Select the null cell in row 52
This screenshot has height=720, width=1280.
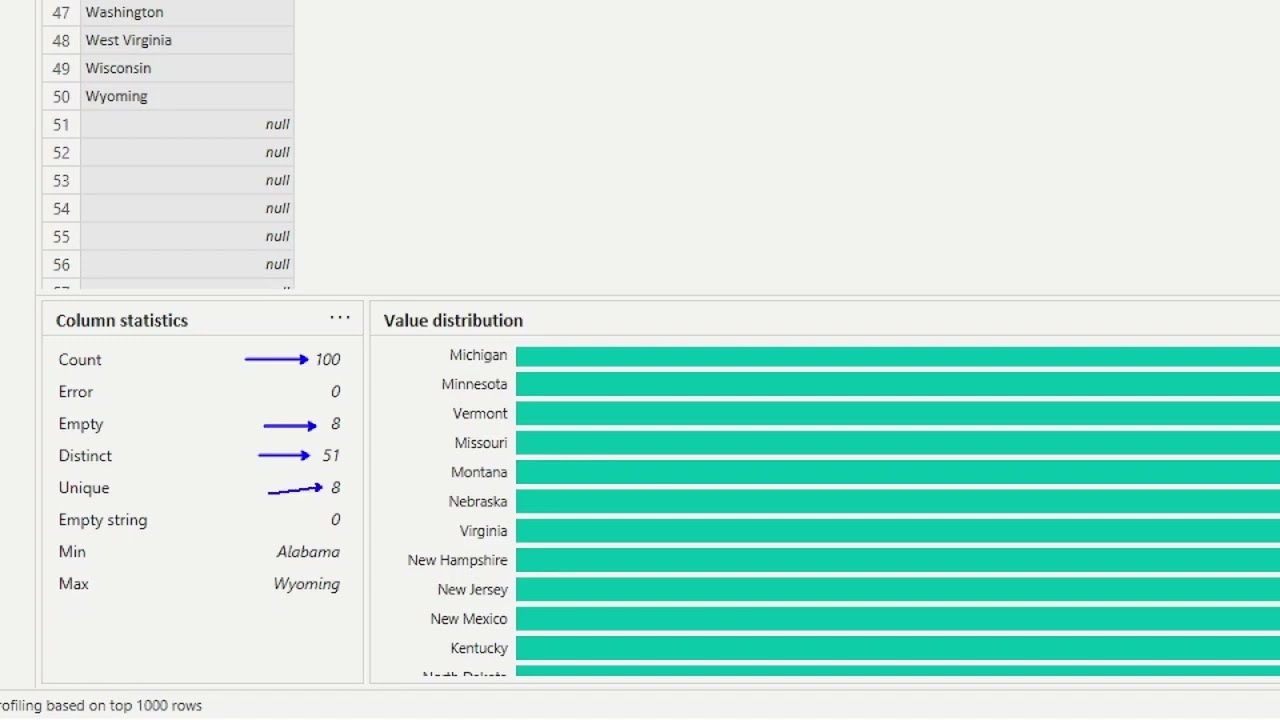click(x=188, y=152)
